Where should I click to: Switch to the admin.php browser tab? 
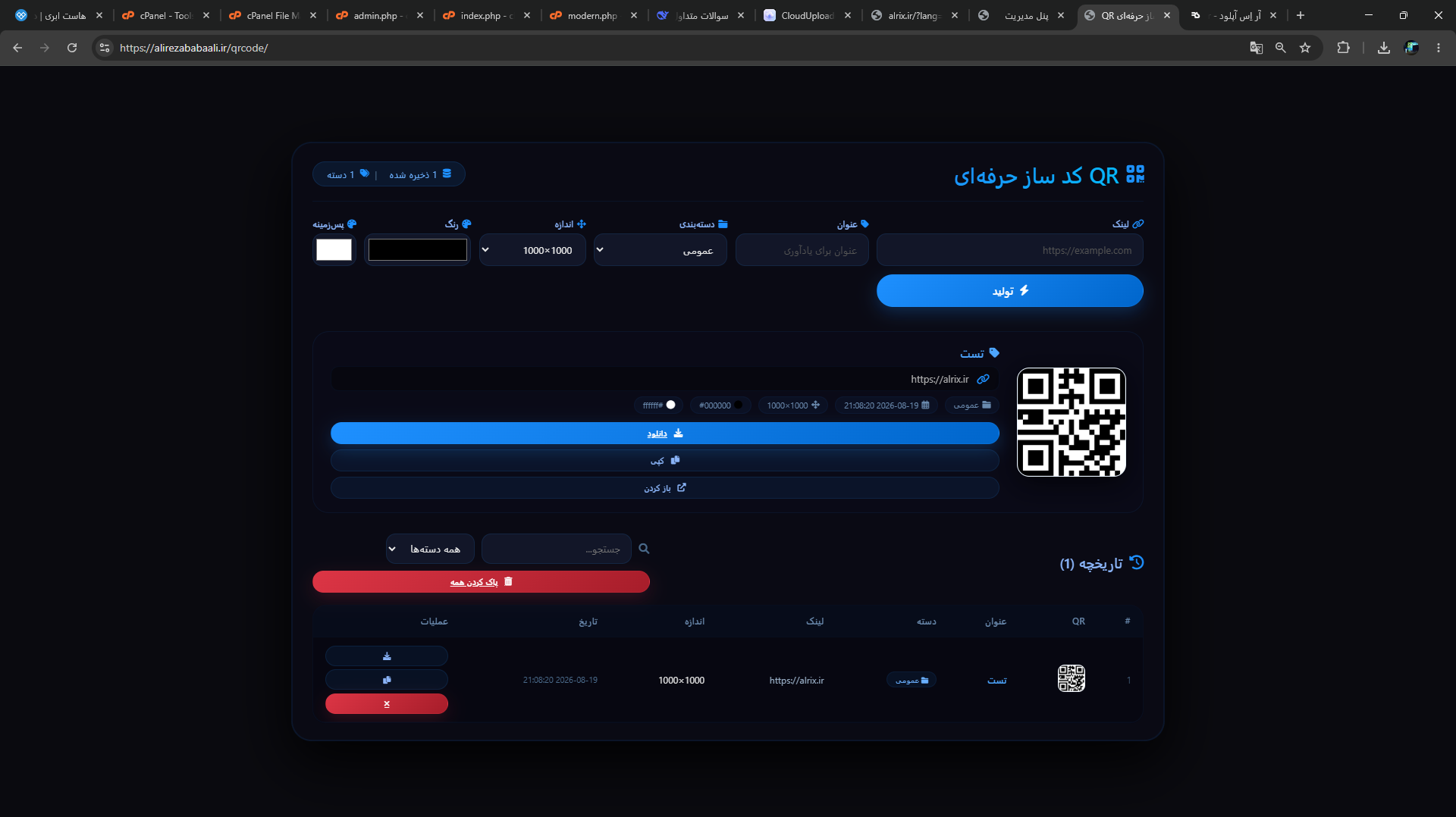point(380,15)
